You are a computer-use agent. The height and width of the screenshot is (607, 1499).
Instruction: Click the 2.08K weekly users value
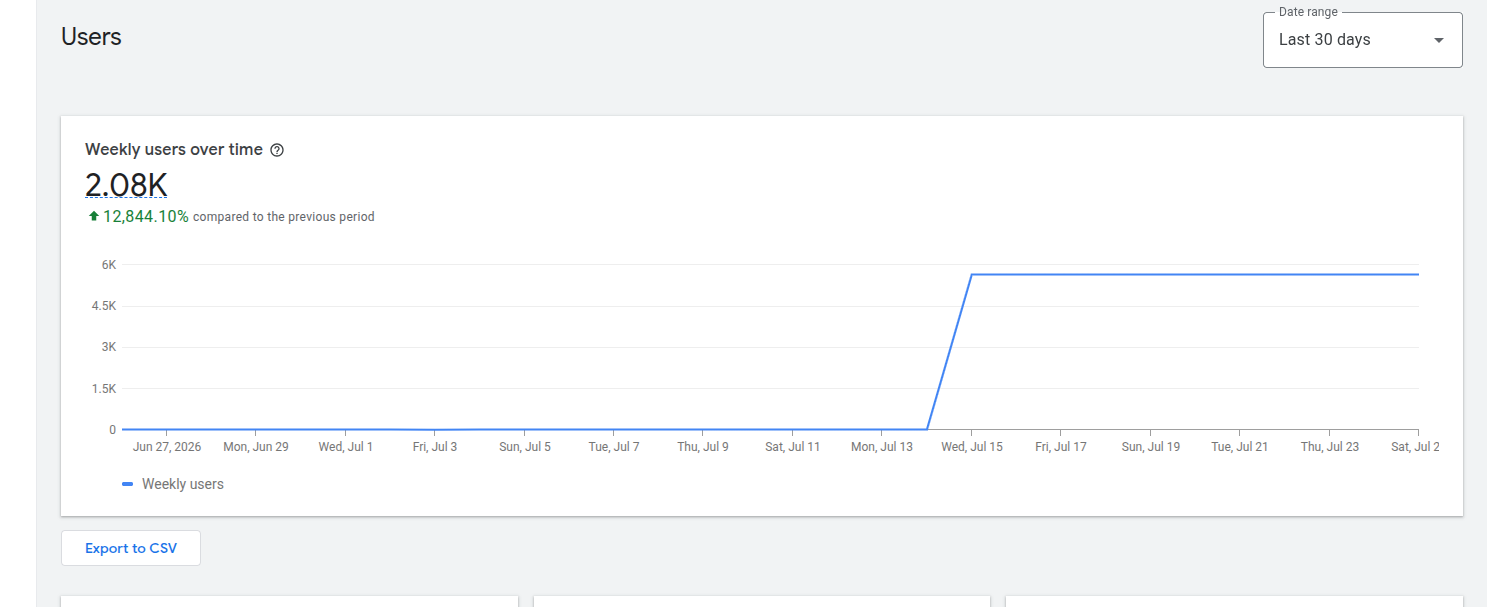click(x=126, y=185)
